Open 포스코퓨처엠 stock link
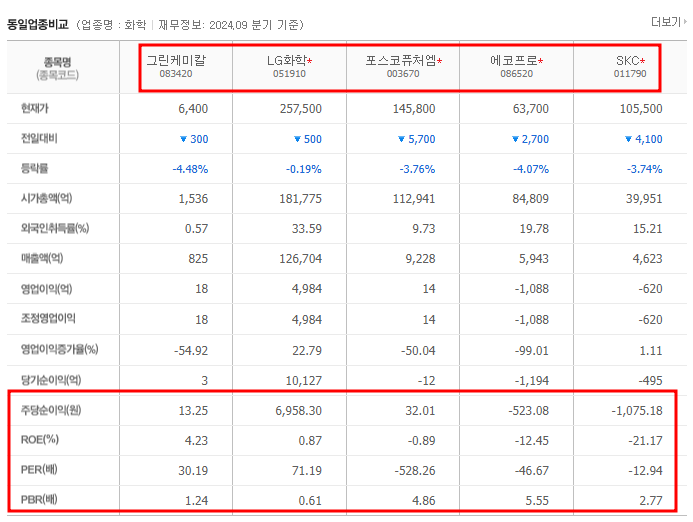This screenshot has height=522, width=693. pyautogui.click(x=403, y=60)
